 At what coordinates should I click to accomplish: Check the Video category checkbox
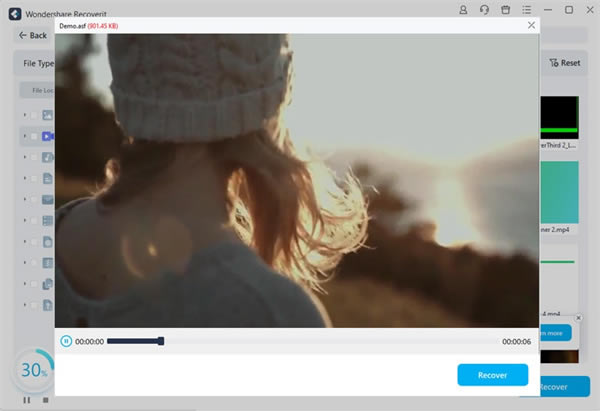[x=34, y=136]
